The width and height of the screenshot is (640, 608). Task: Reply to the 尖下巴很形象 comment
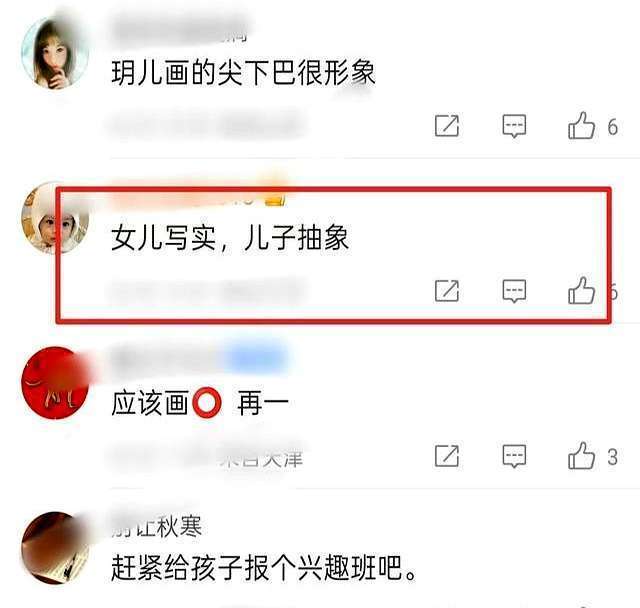514,126
